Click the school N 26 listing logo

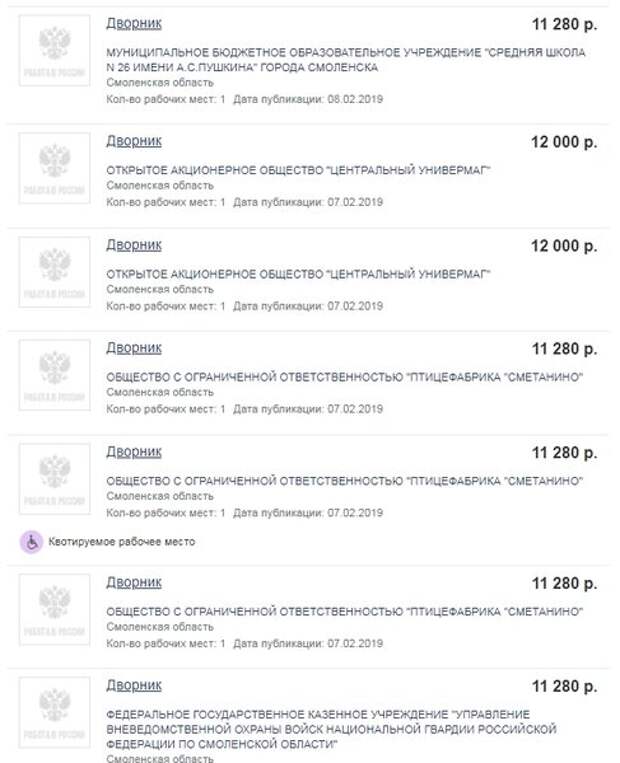coord(54,50)
